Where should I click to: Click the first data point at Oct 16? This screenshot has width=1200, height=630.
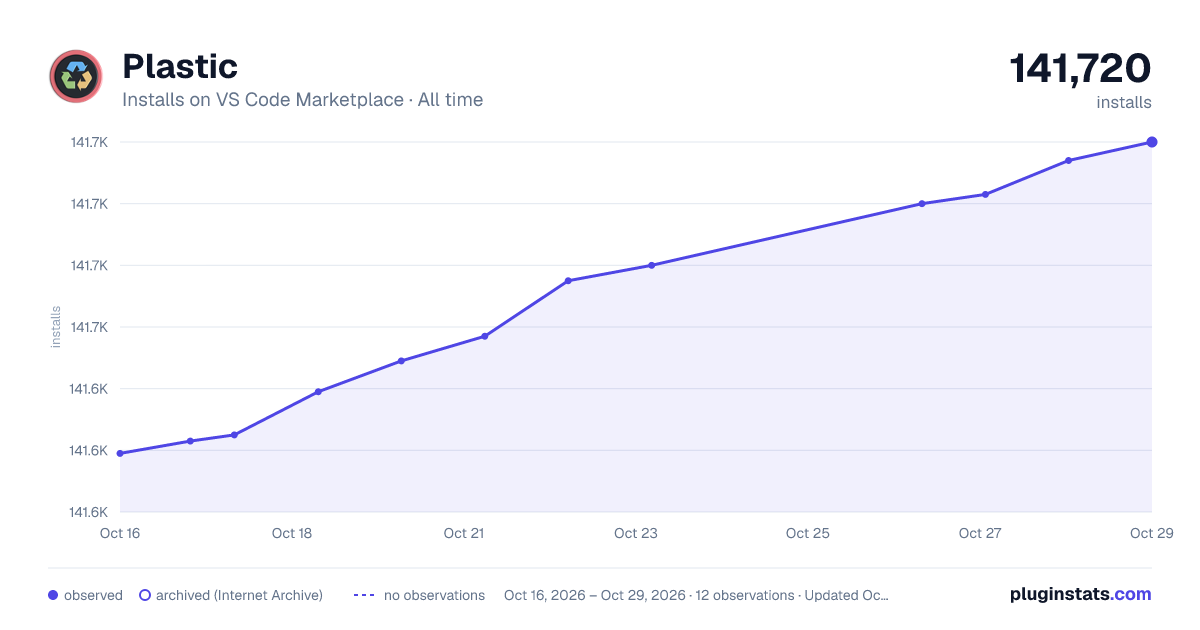(x=120, y=453)
